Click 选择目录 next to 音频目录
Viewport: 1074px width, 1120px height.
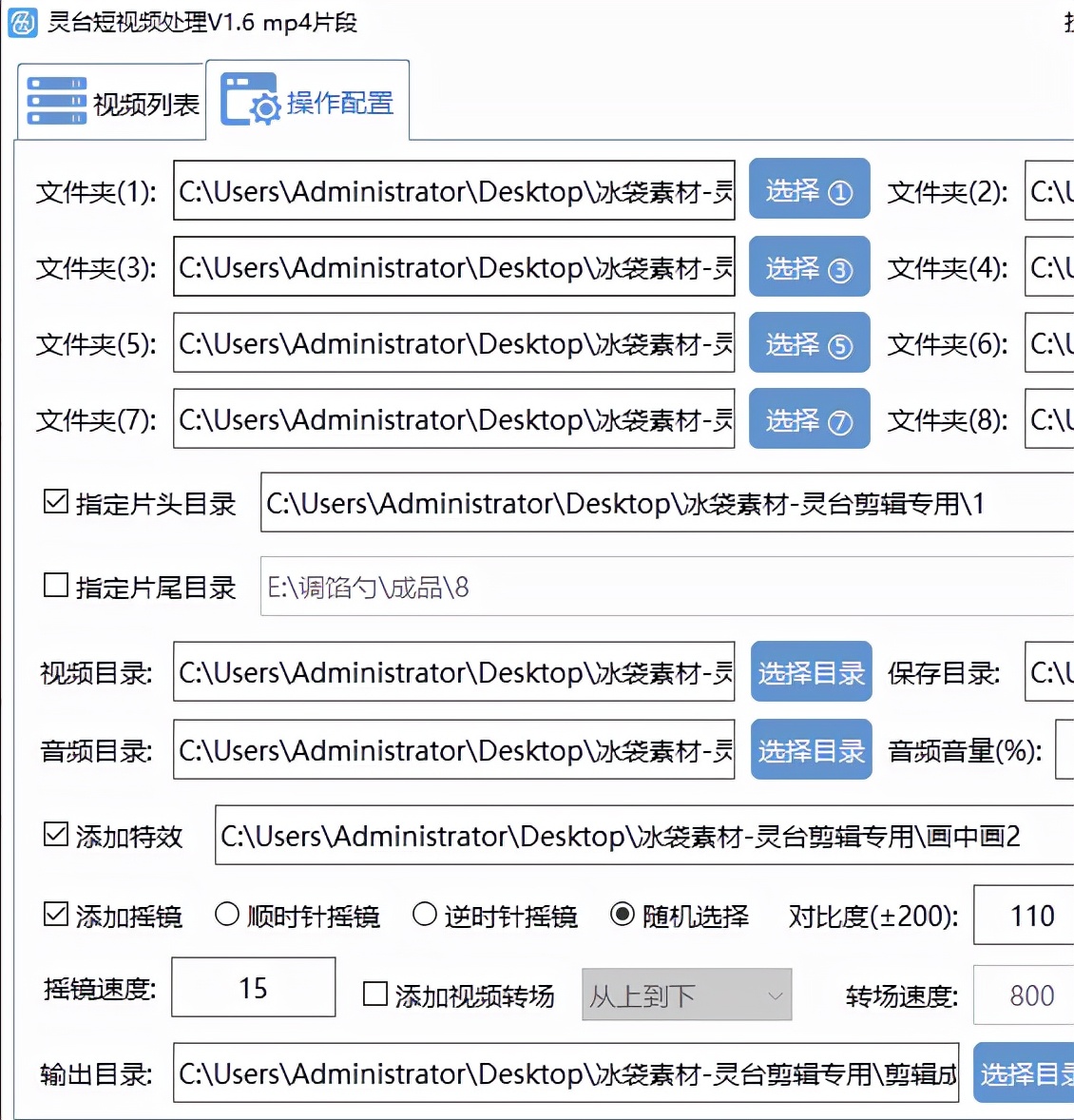[x=811, y=749]
